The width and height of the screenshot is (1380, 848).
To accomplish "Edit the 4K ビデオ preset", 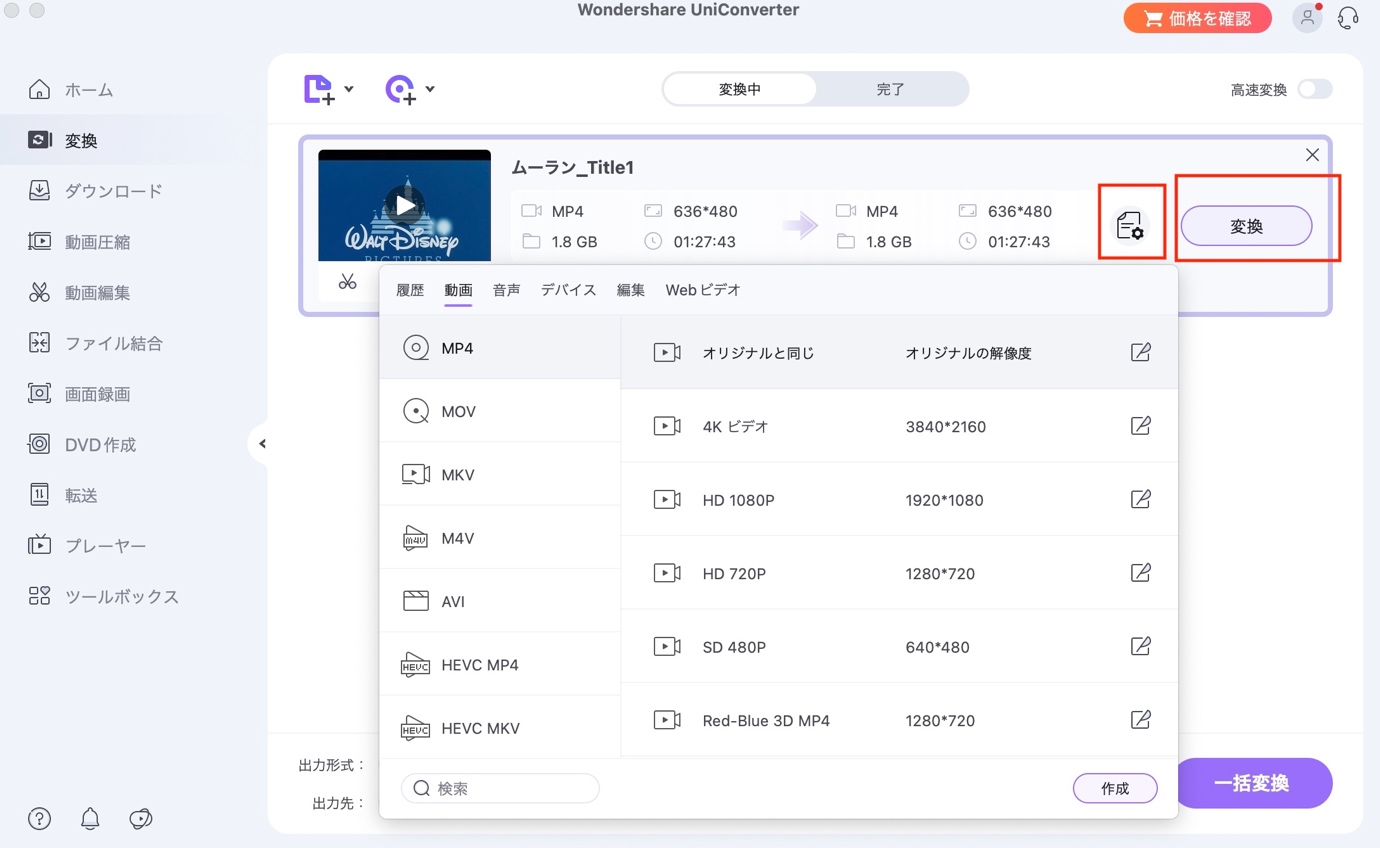I will tap(1140, 426).
